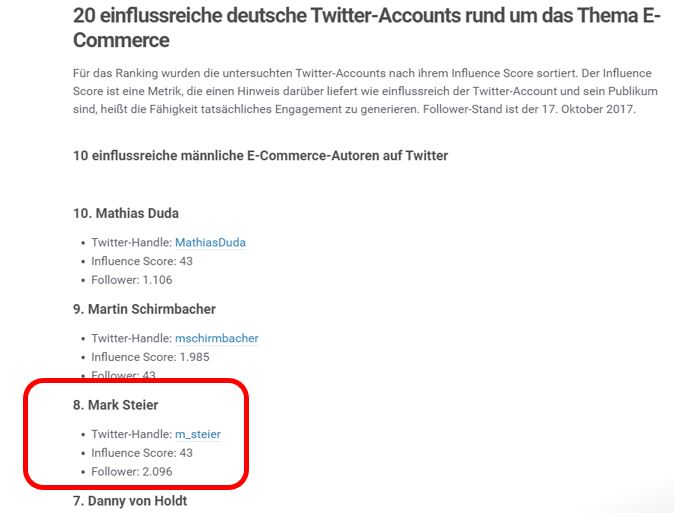
Task: Click 'Twitter-Handle:' label for Mathias Duda
Action: (132, 242)
